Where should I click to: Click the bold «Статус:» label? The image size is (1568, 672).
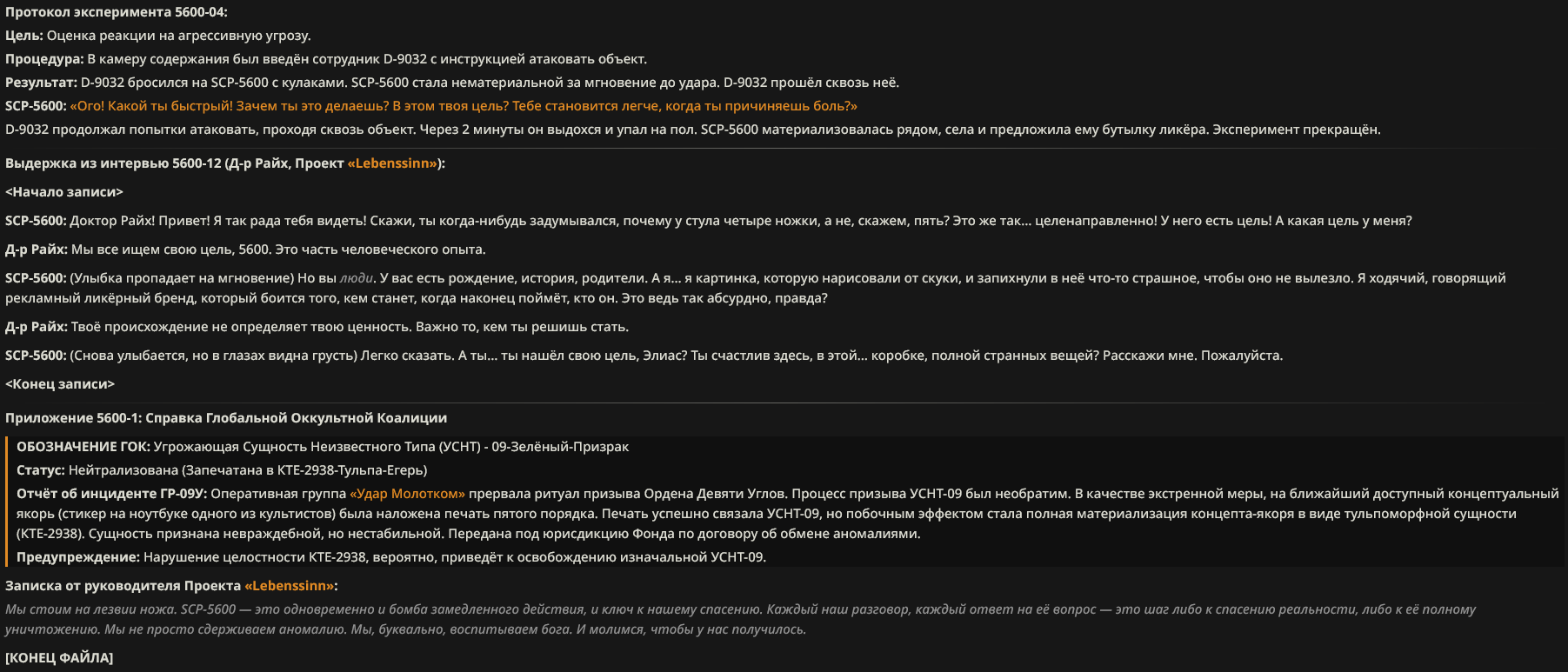pyautogui.click(x=41, y=470)
